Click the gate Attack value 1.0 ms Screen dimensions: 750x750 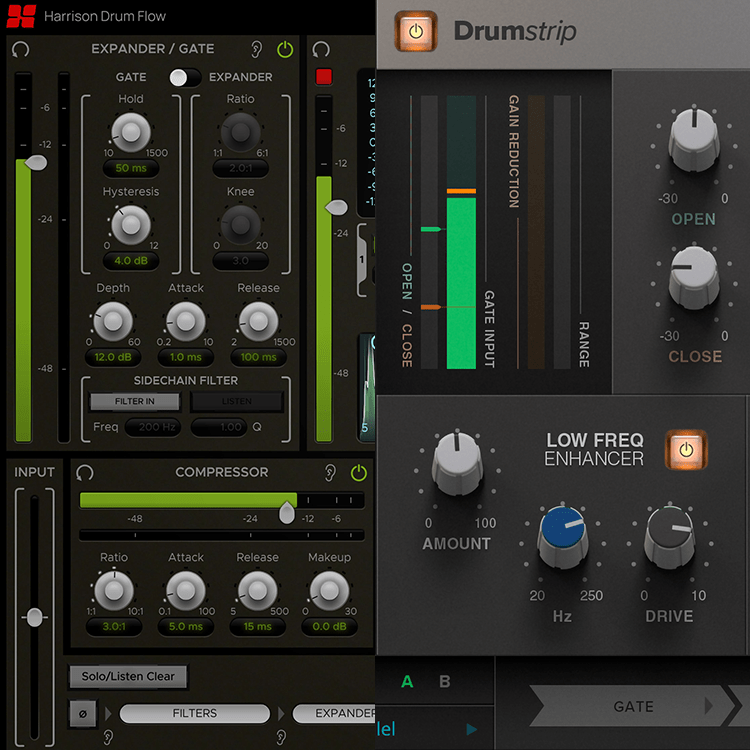coord(186,357)
